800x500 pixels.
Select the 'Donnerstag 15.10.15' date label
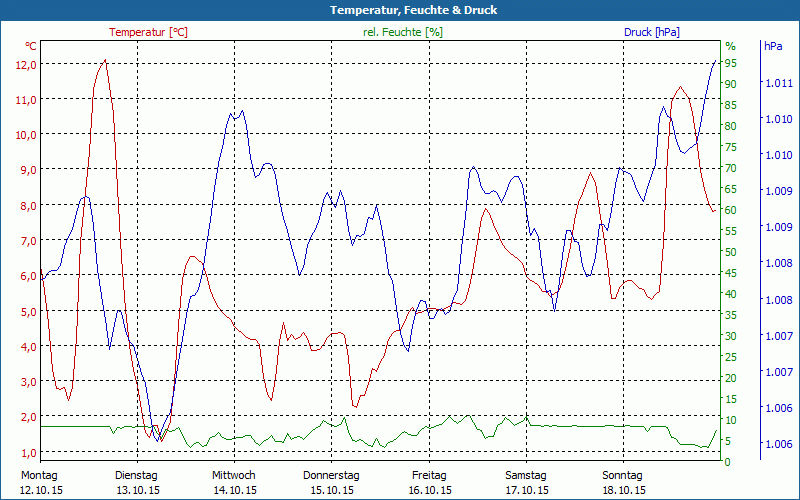331,482
